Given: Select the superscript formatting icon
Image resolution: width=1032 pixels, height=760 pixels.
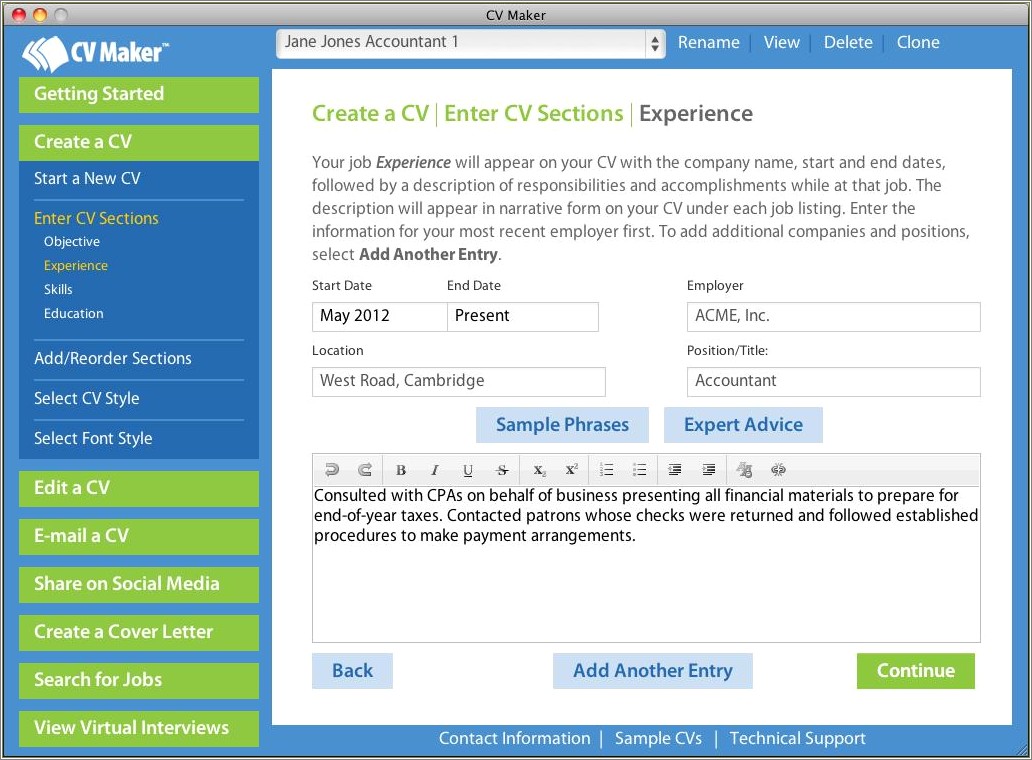Looking at the screenshot, I should (x=571, y=470).
